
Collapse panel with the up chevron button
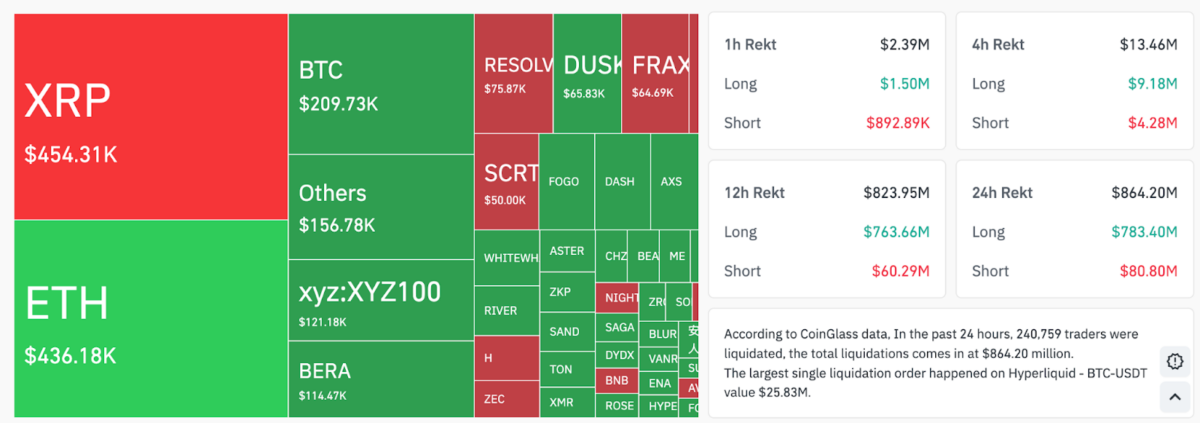click(x=1175, y=397)
